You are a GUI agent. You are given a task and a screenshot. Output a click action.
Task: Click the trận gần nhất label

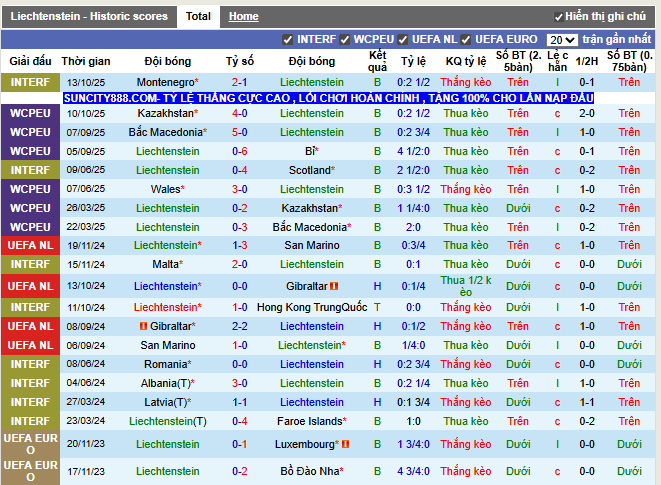click(x=617, y=40)
